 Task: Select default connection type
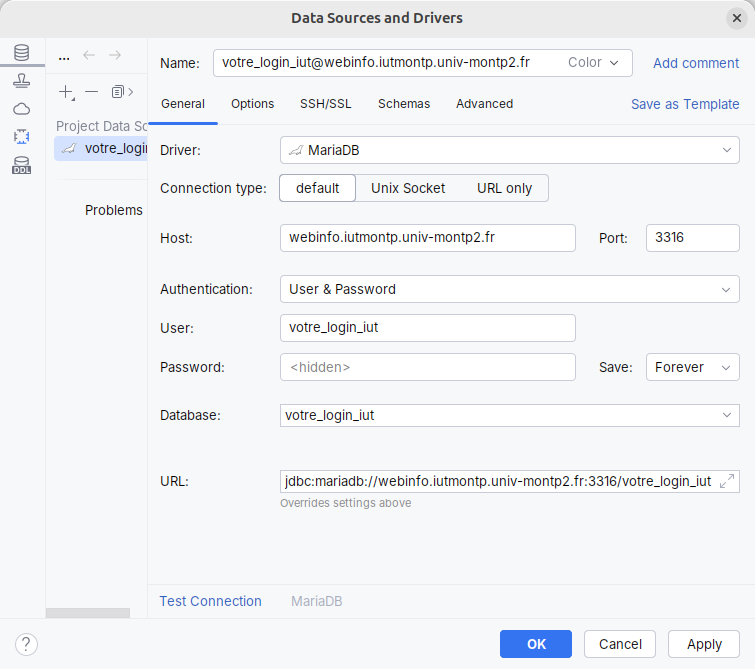(x=317, y=188)
